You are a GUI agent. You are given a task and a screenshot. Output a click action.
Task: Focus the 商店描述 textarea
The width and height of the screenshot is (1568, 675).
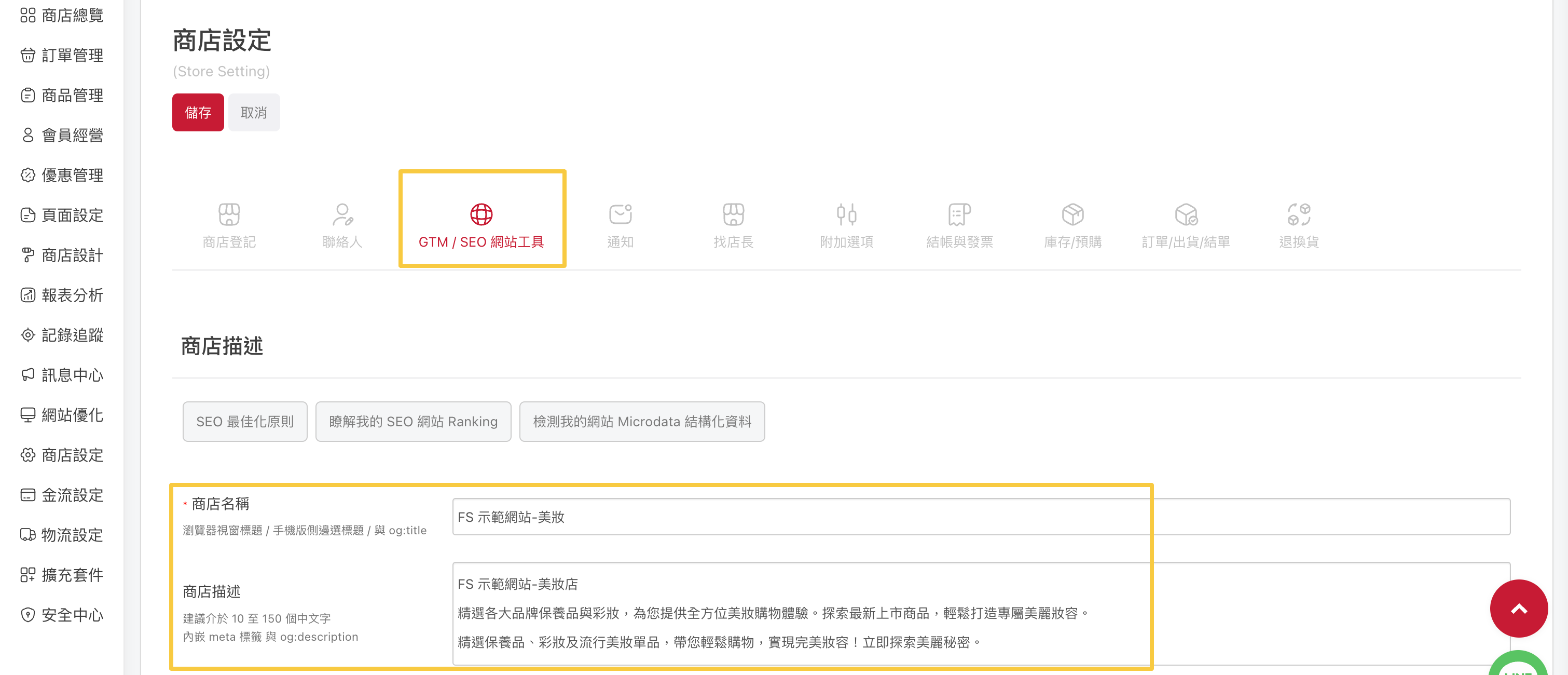(981, 613)
